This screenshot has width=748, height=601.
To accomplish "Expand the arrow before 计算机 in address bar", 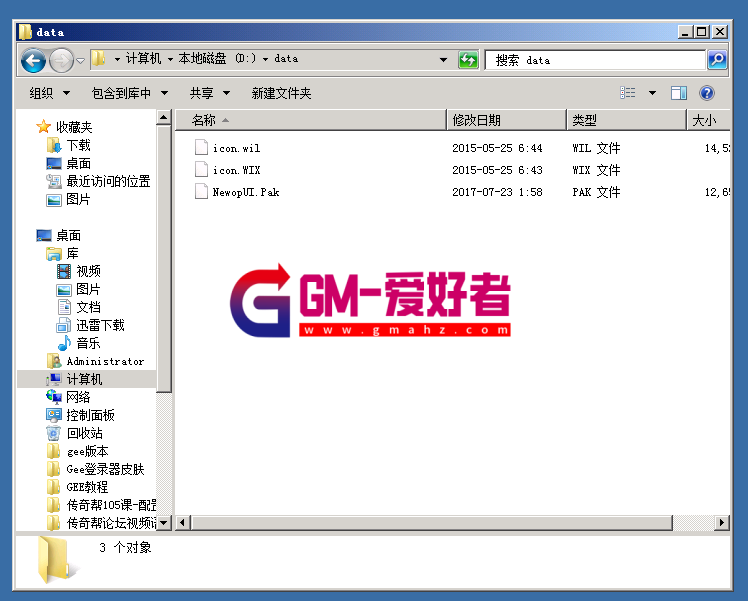I will tap(117, 60).
